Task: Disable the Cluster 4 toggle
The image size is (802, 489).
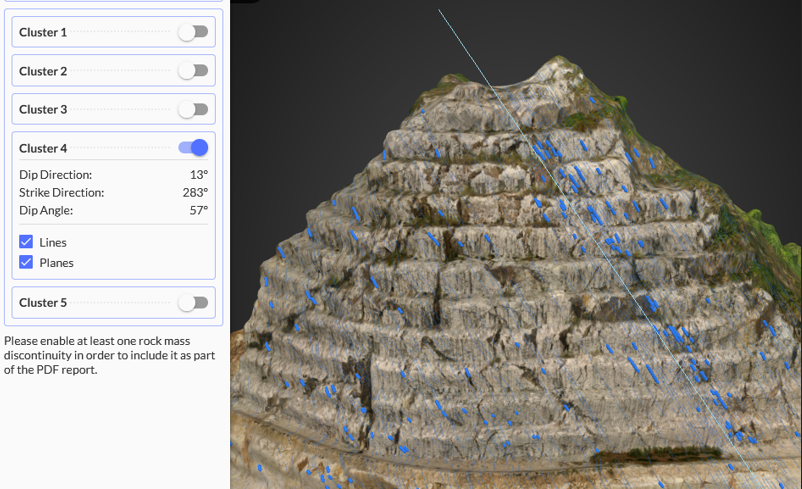Action: pyautogui.click(x=193, y=148)
